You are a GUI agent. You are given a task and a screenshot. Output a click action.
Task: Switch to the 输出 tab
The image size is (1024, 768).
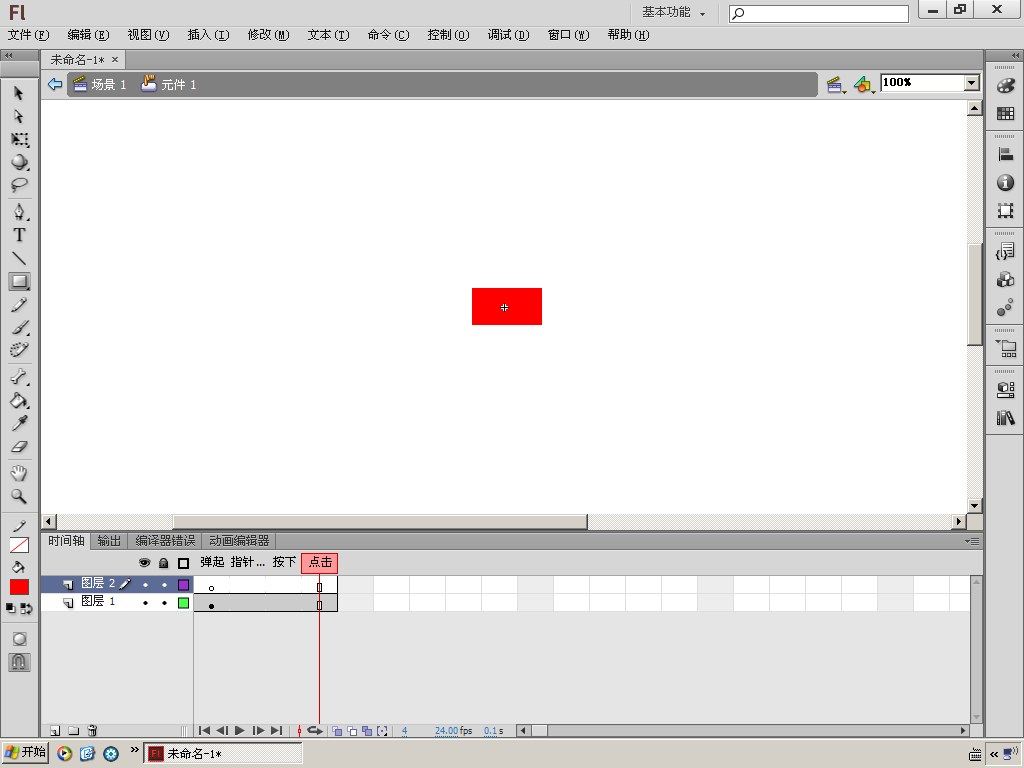point(109,541)
